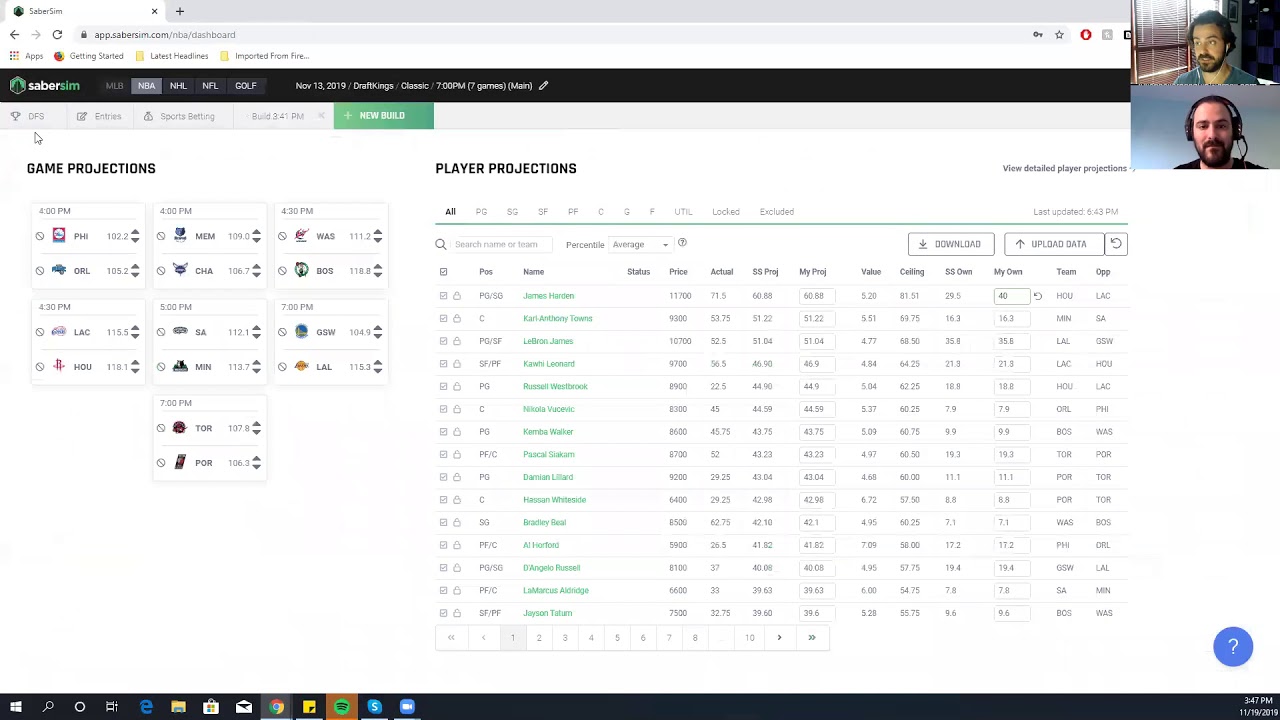The height and width of the screenshot is (720, 1280).
Task: Uncheck Russell Westbrook's row checkbox
Action: (444, 387)
